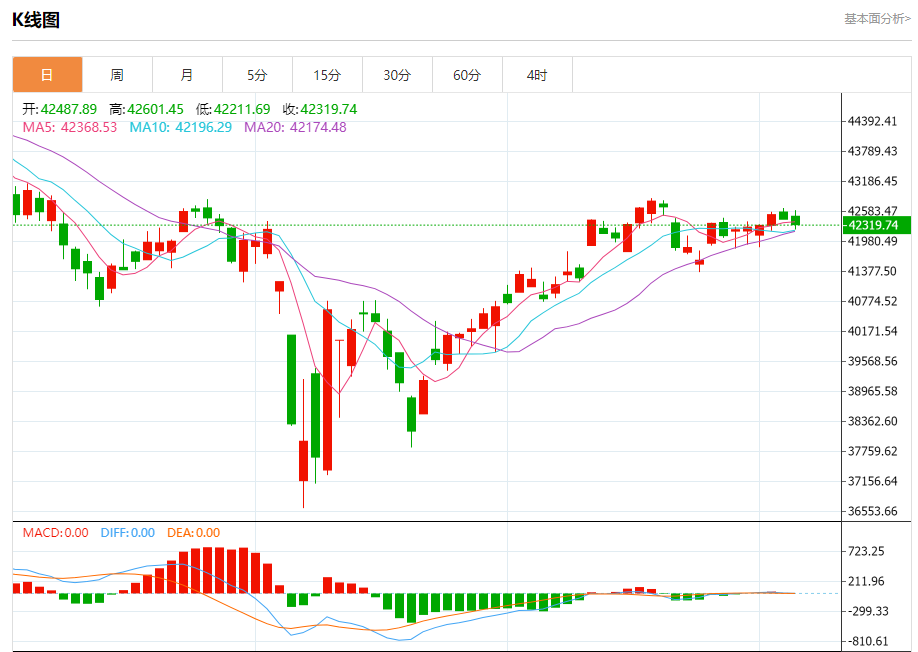Click the MA5: 42368.53 legend label
This screenshot has height=652, width=918.
pyautogui.click(x=70, y=127)
